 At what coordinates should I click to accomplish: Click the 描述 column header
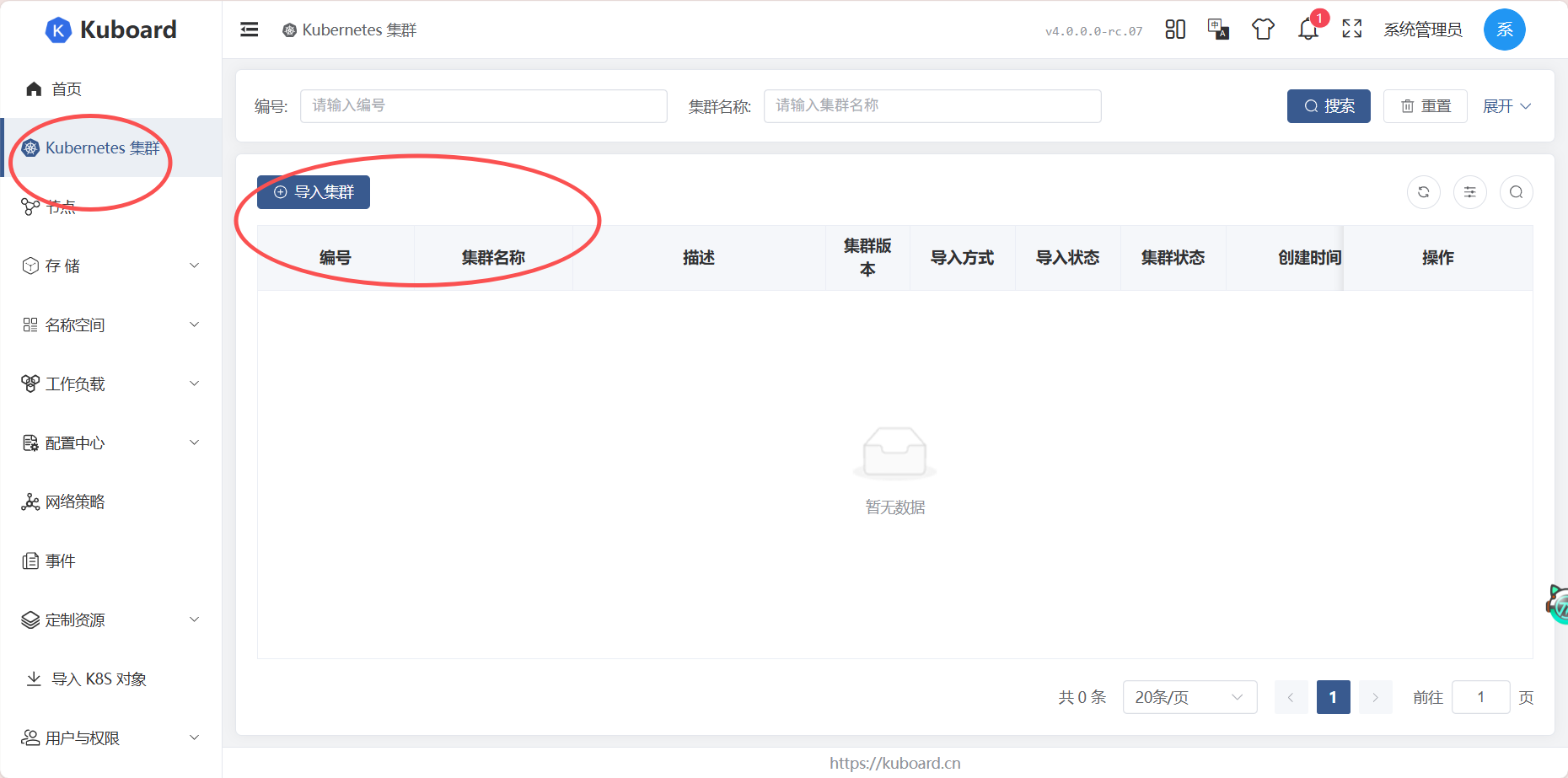[x=699, y=258]
